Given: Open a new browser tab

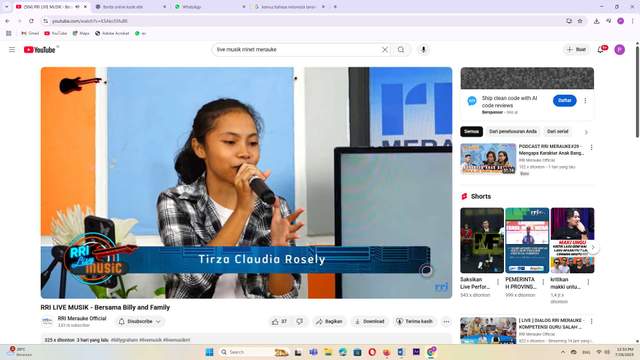Looking at the screenshot, I should coord(335,7).
